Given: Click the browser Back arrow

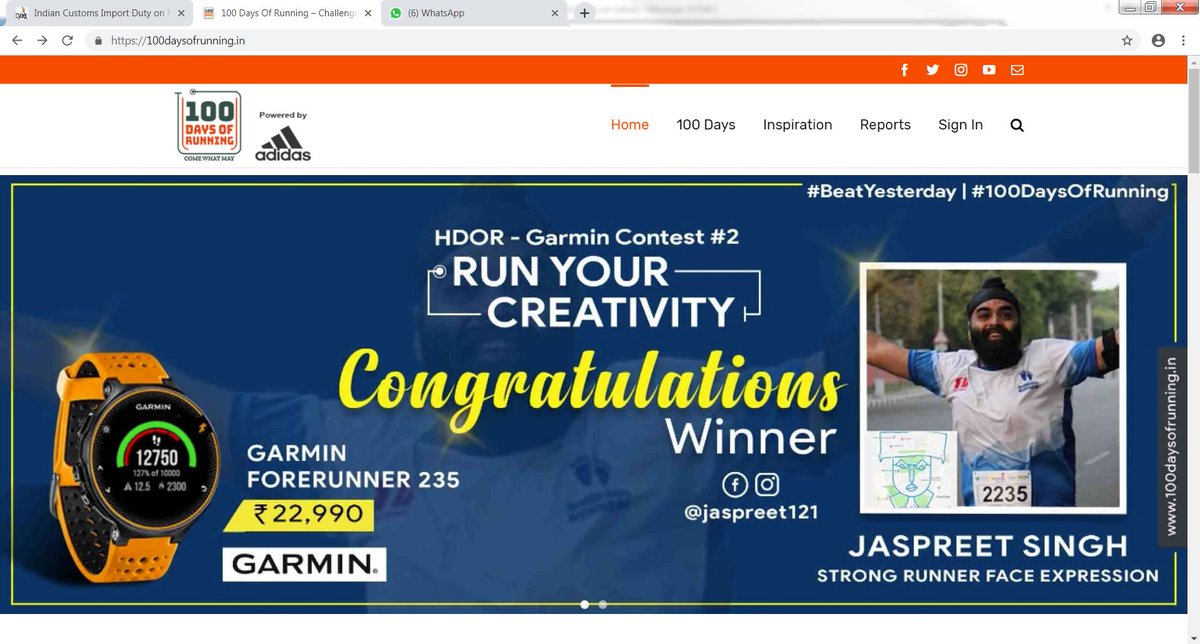Looking at the screenshot, I should click(x=17, y=41).
